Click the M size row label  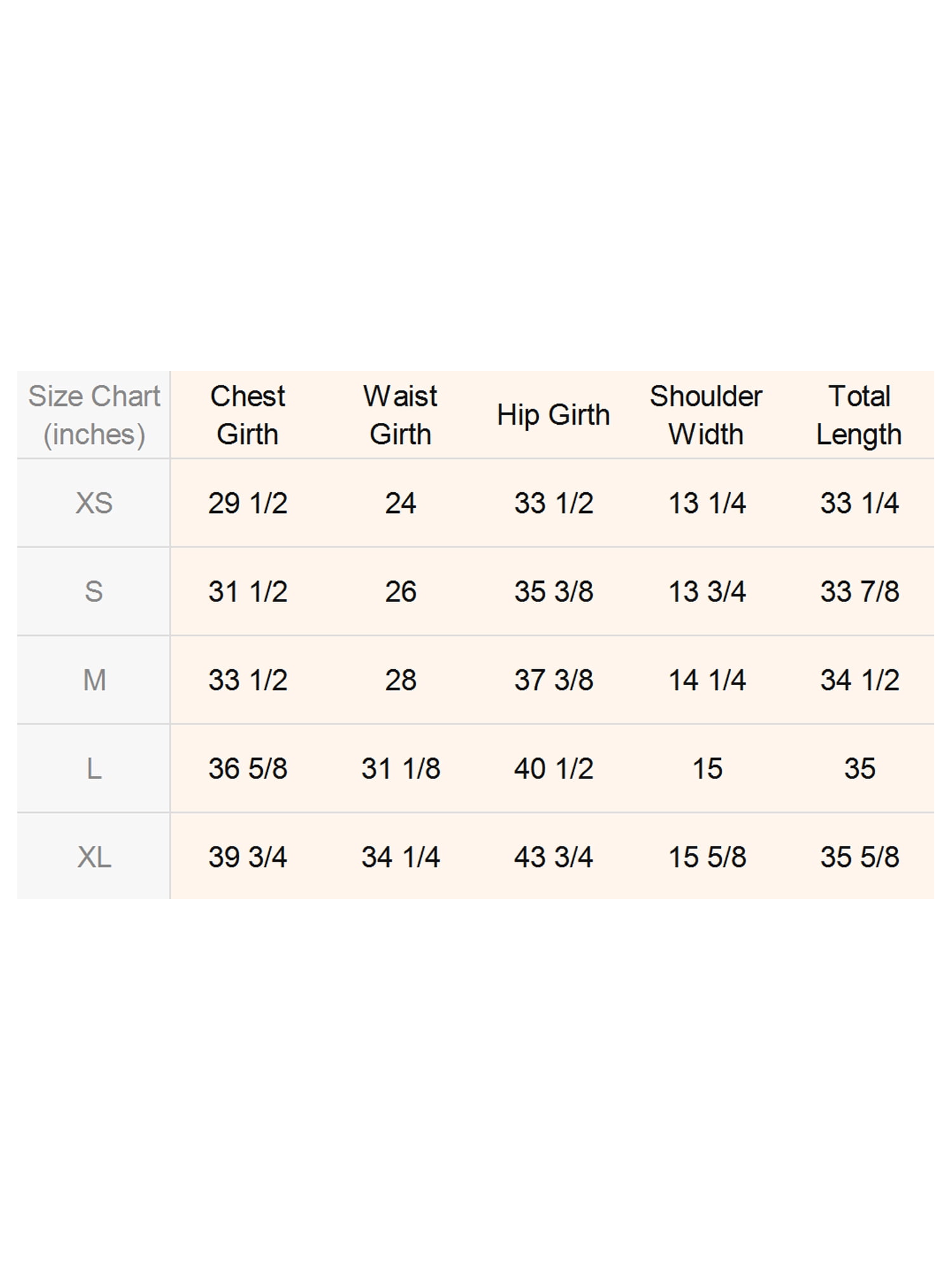(94, 680)
